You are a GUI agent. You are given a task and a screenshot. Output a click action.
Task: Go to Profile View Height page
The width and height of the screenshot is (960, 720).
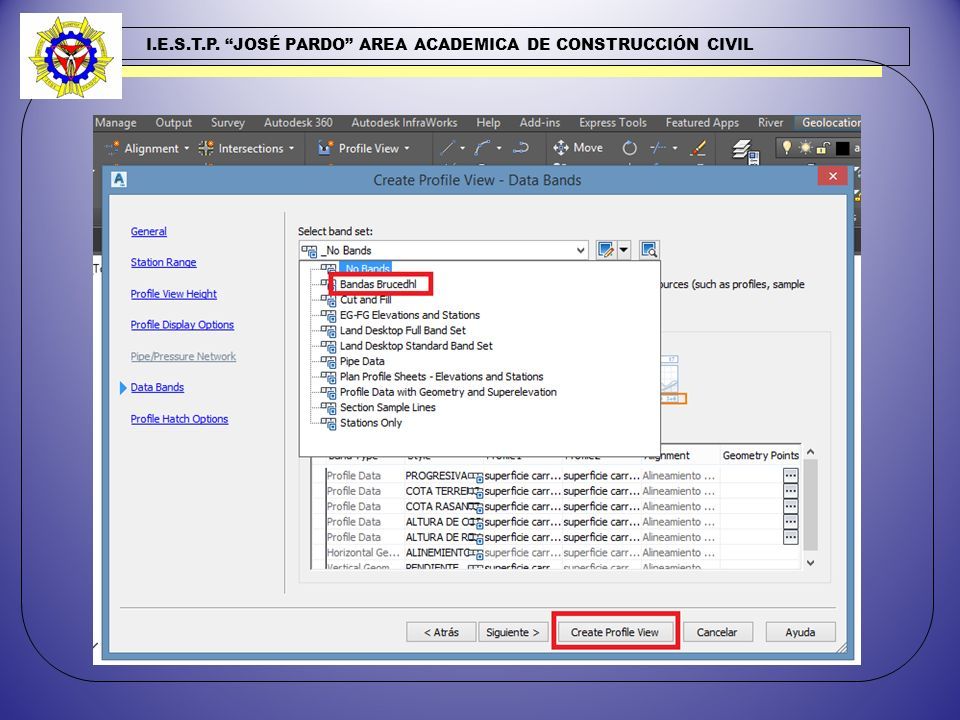tap(174, 294)
